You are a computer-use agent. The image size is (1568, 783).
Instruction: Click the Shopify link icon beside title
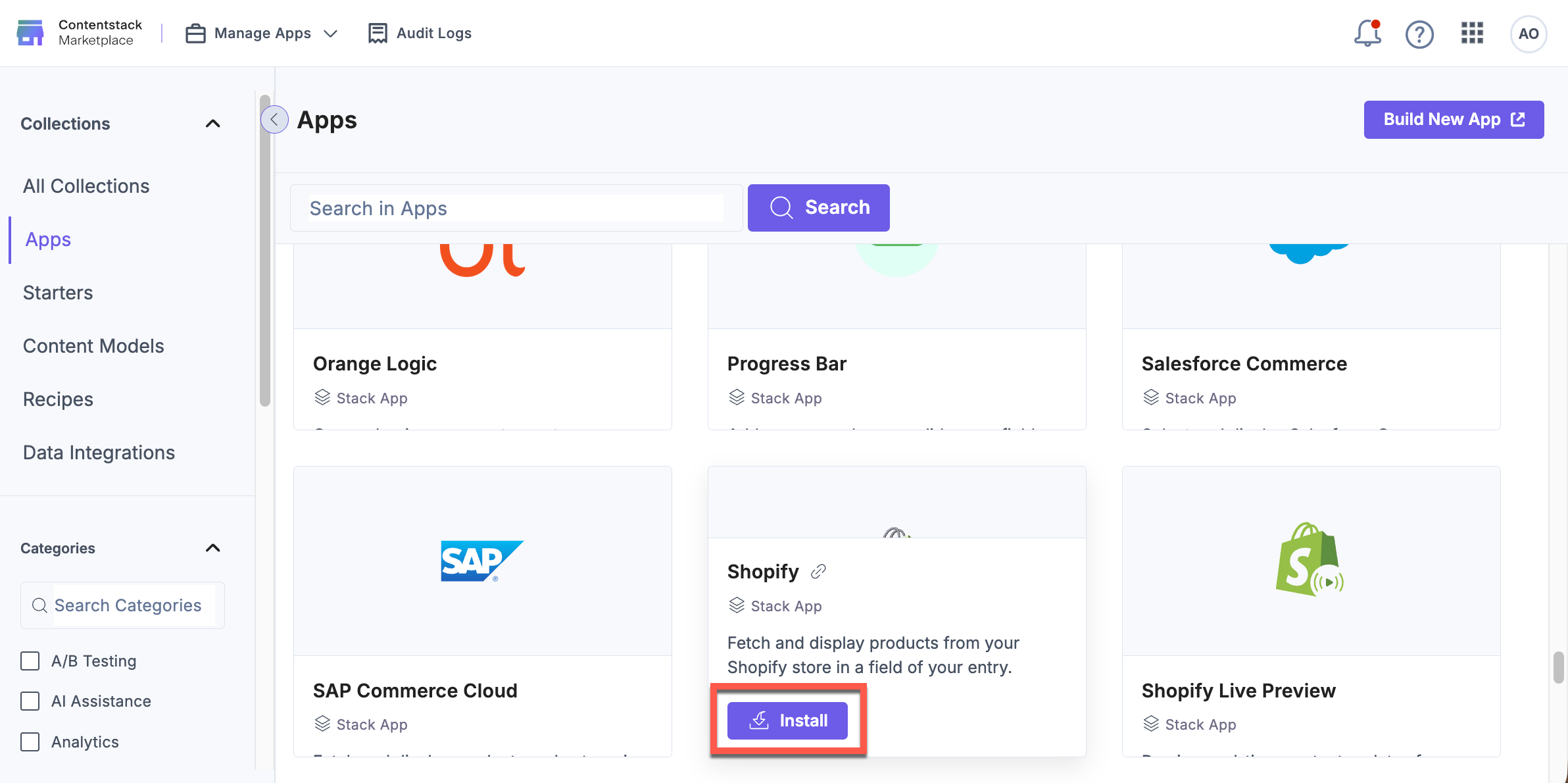point(818,572)
